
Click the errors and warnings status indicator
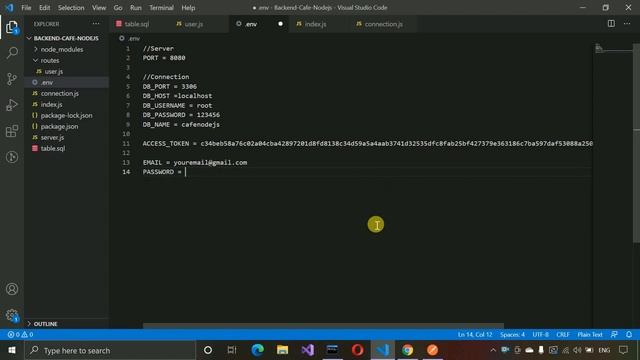tap(20, 334)
